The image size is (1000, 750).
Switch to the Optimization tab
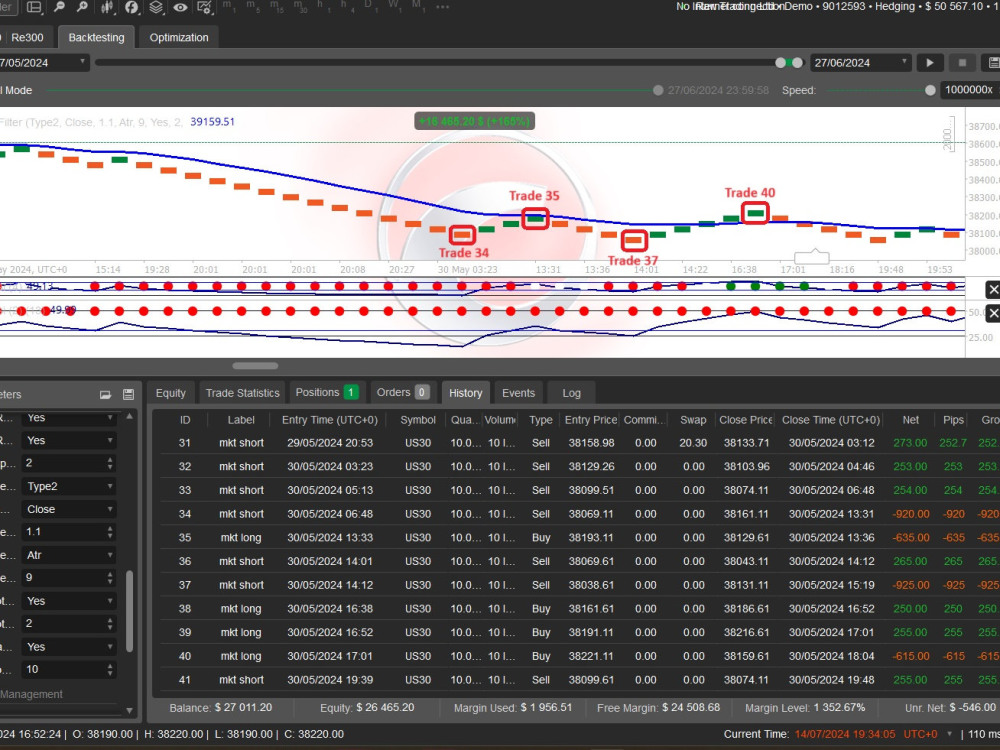[179, 38]
